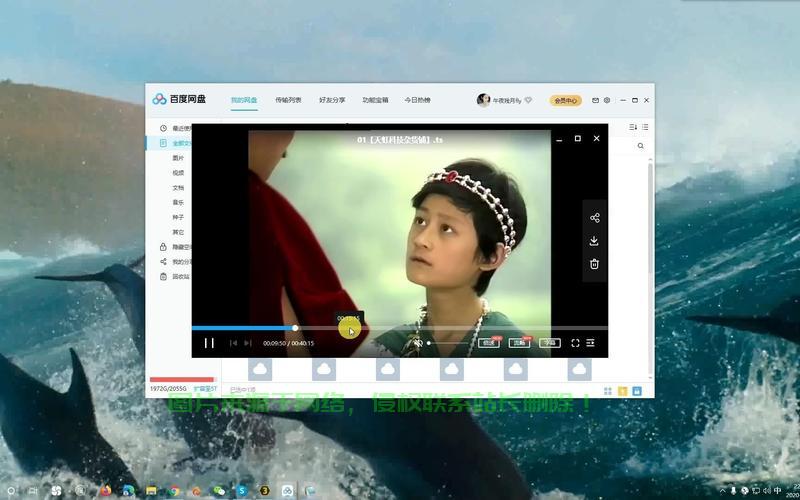Click the yellow icon in bottom bar
This screenshot has width=800, height=500.
point(622,391)
